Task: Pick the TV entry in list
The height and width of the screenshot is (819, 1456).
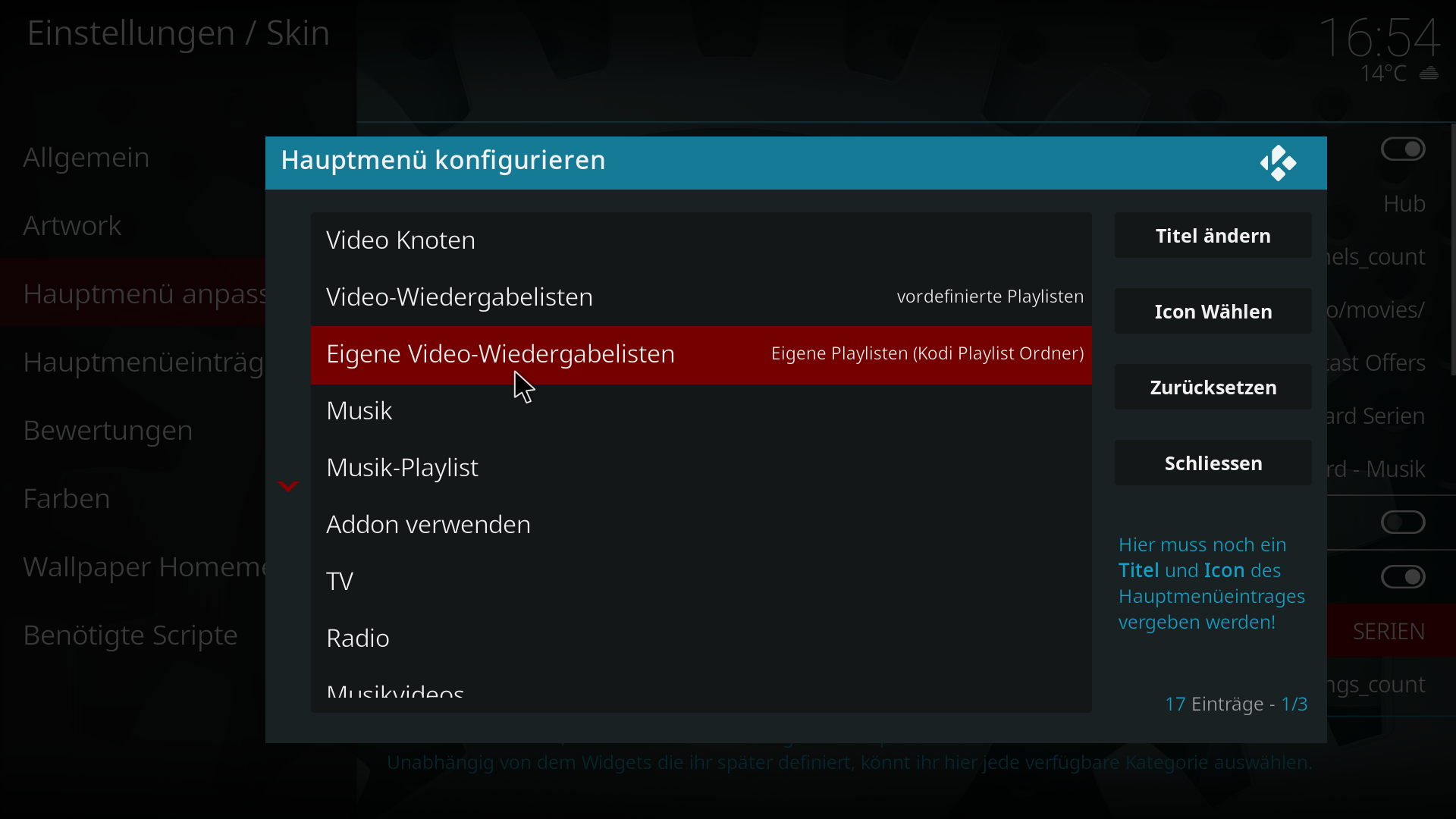Action: pyautogui.click(x=701, y=582)
